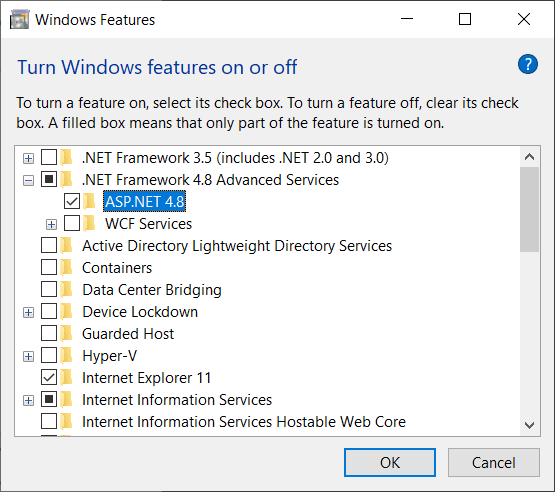Click the folder icon beside Internet Explorer 11
Image resolution: width=555 pixels, height=492 pixels.
67,378
